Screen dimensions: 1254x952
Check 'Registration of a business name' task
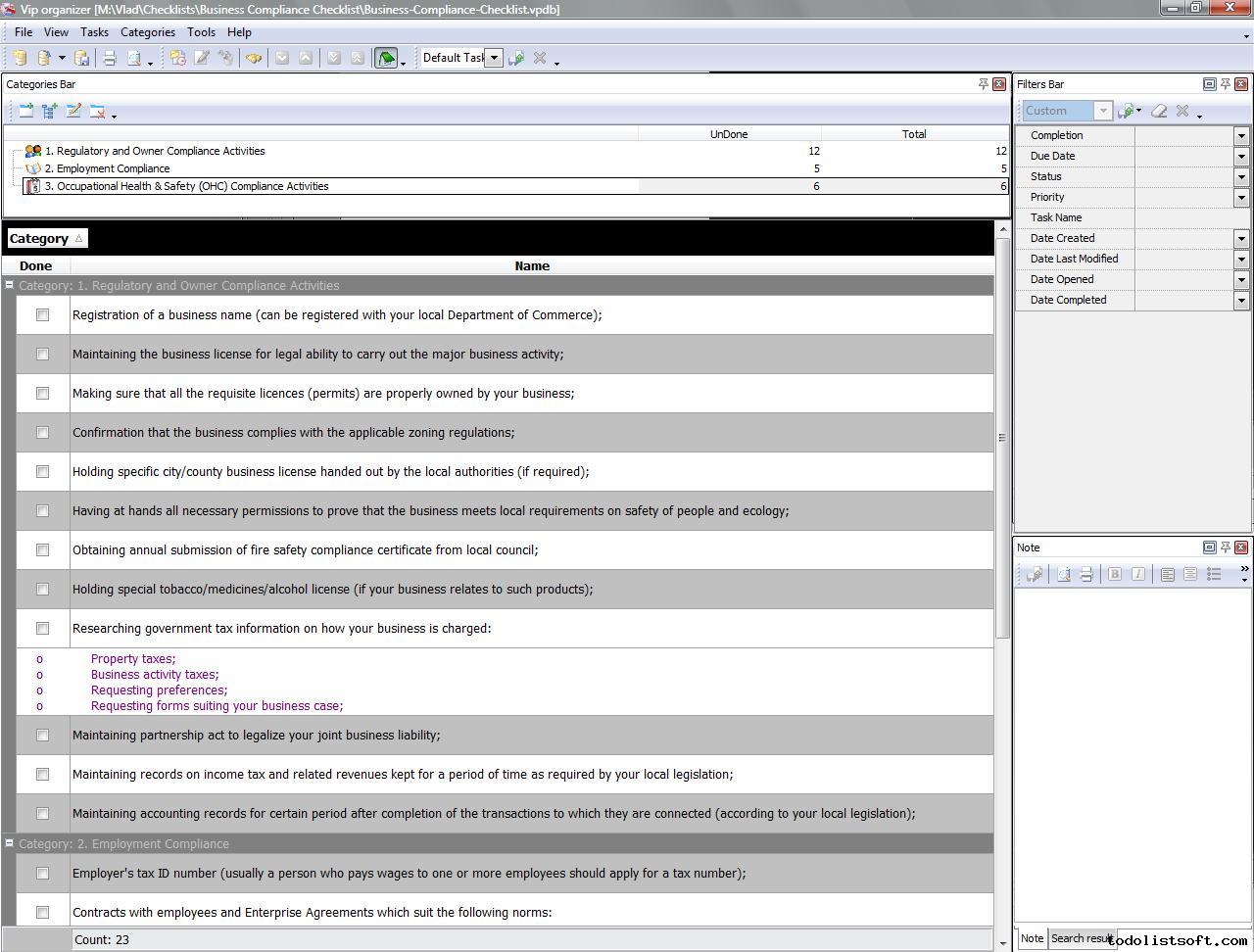pos(42,315)
